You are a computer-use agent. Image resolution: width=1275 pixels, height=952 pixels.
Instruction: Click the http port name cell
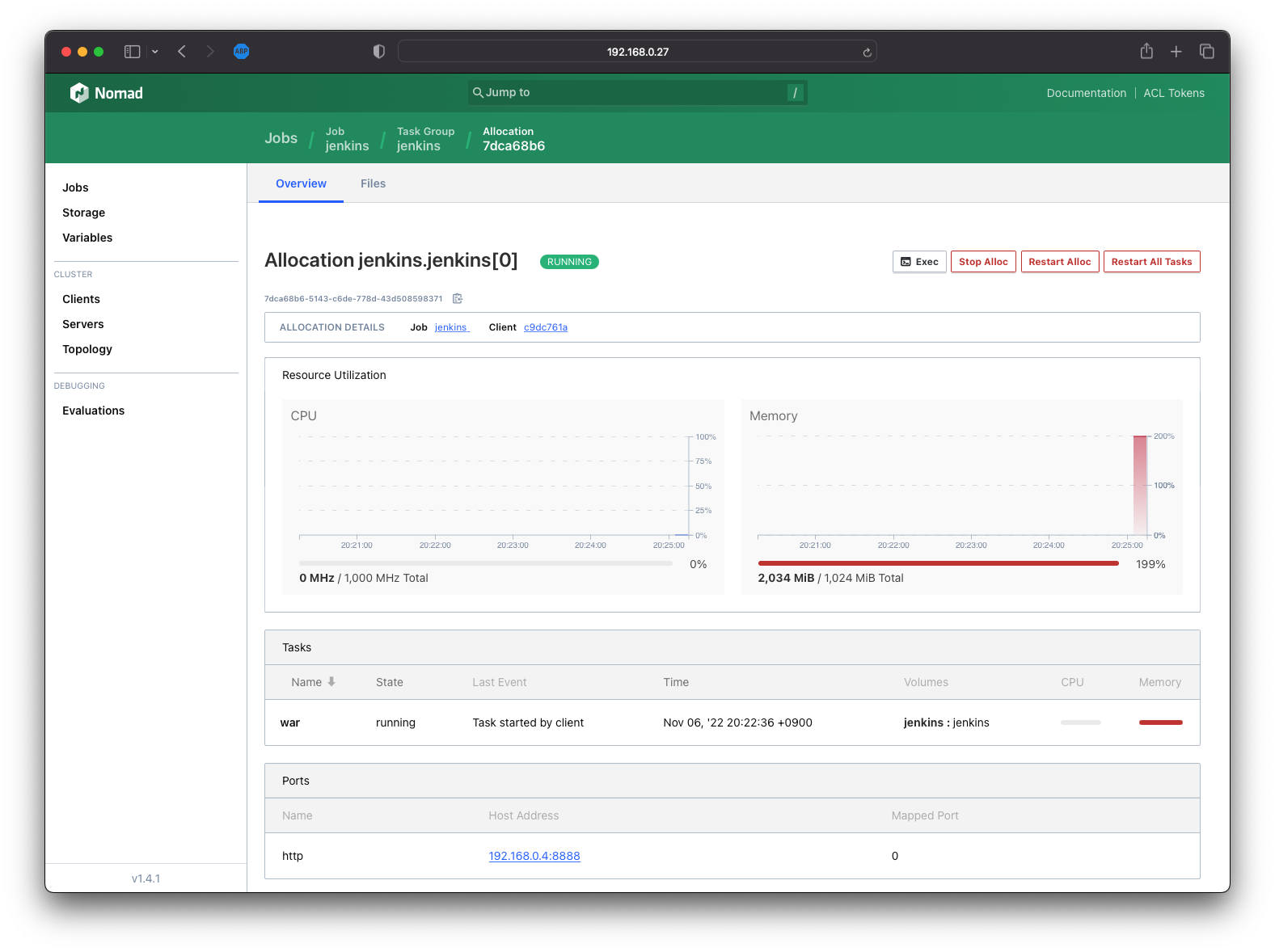coord(293,856)
